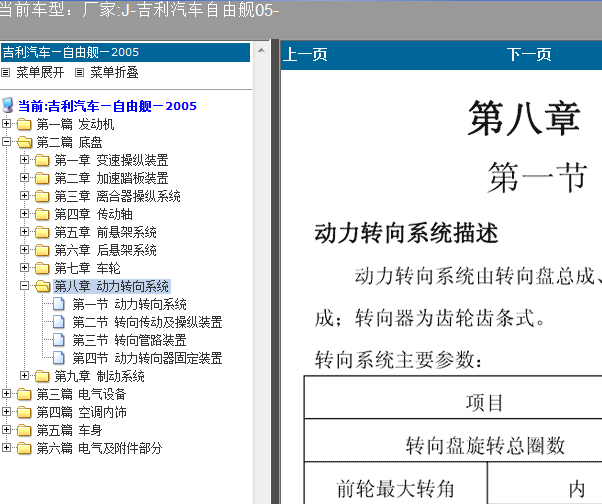Collapse 第二篇 底盘 node
Image resolution: width=602 pixels, height=504 pixels.
tap(6, 142)
